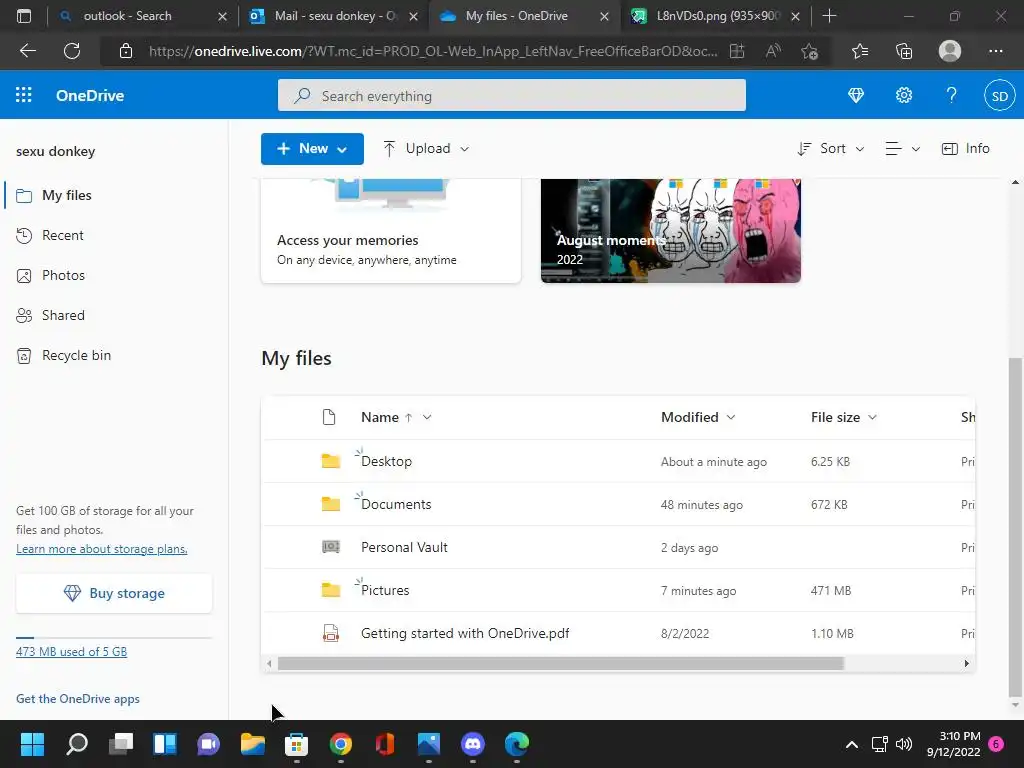
Task: Switch to the L8nVDs0.png tab
Action: [717, 16]
